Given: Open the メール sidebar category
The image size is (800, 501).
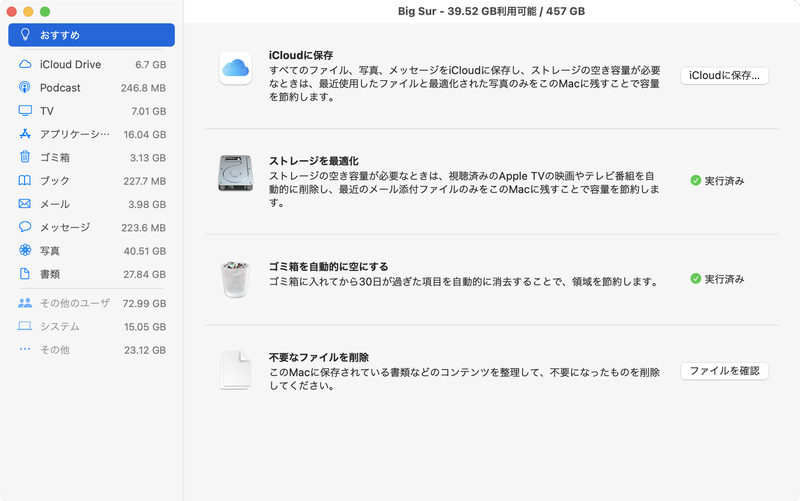Looking at the screenshot, I should point(92,204).
